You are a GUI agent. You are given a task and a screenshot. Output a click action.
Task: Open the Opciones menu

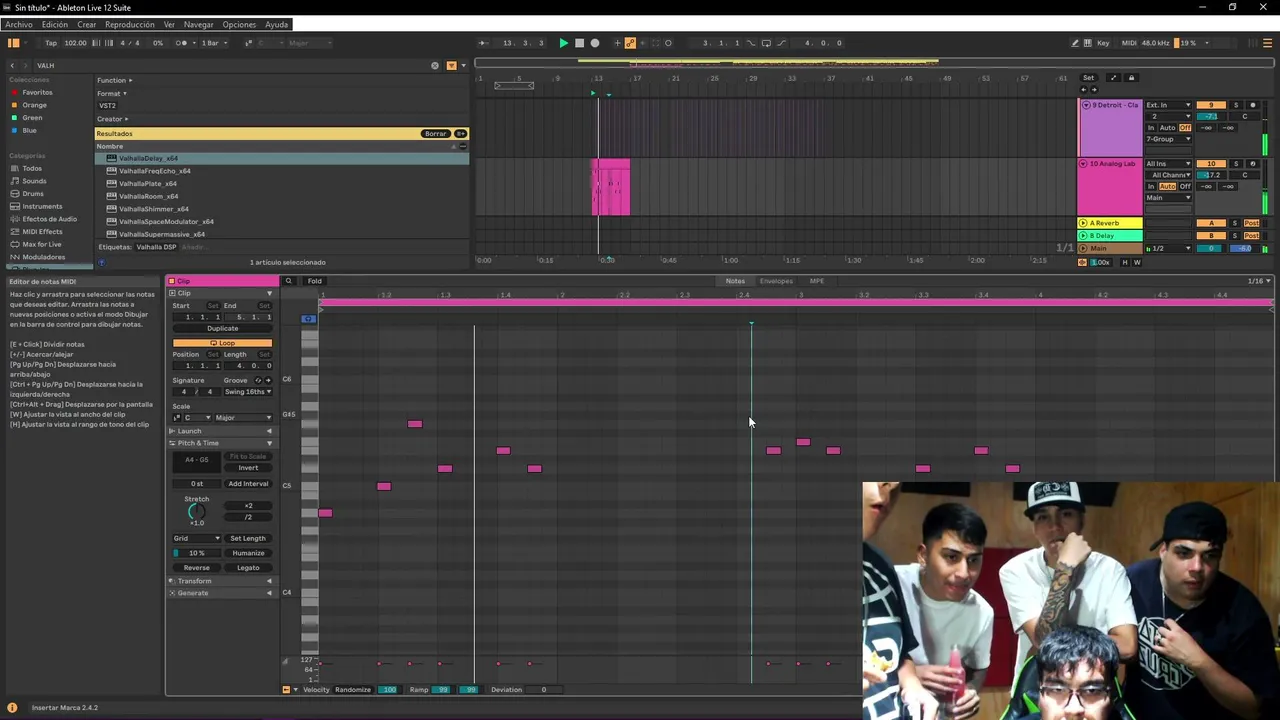point(239,24)
